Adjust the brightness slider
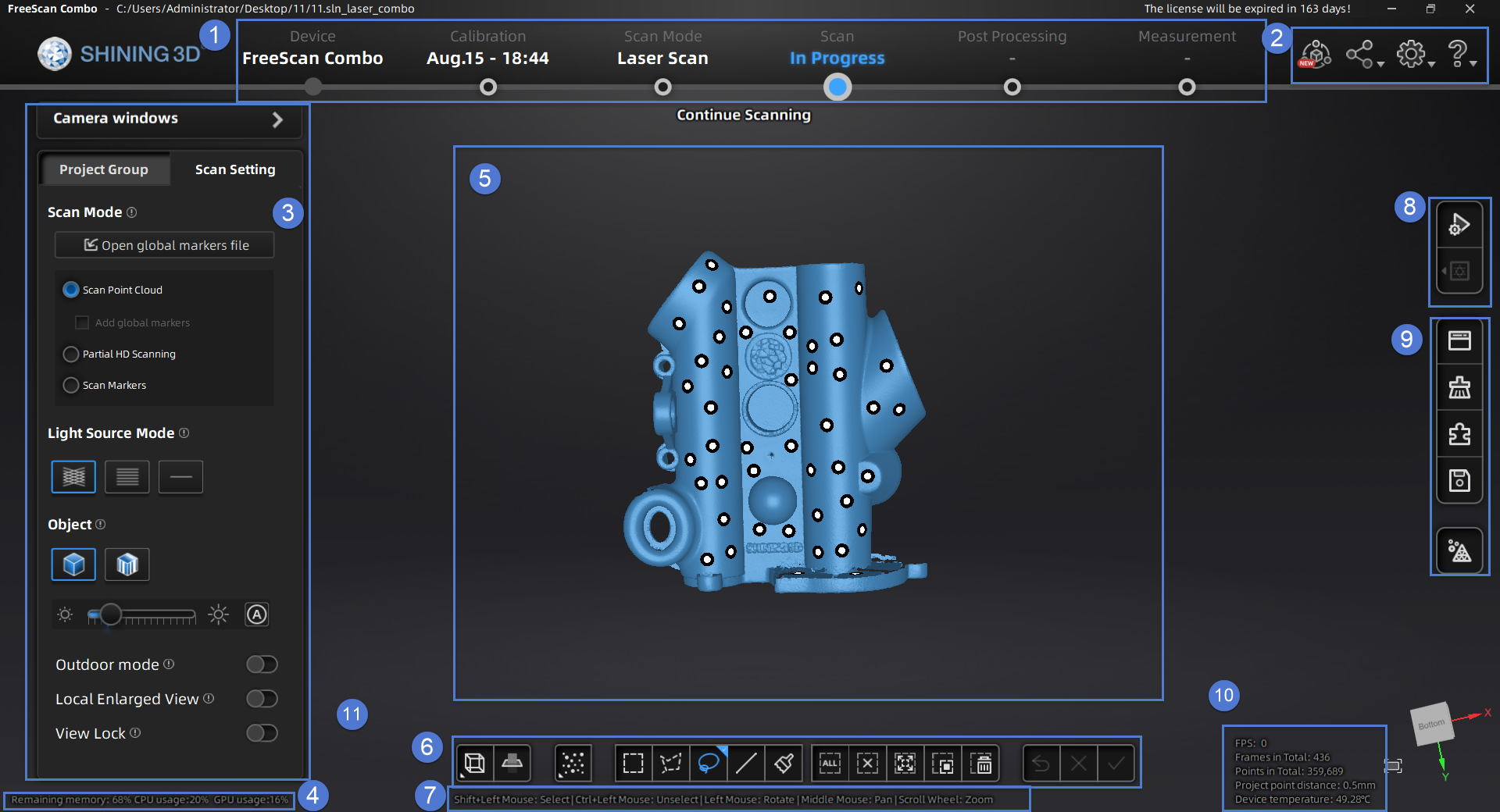The height and width of the screenshot is (812, 1500). tap(111, 615)
